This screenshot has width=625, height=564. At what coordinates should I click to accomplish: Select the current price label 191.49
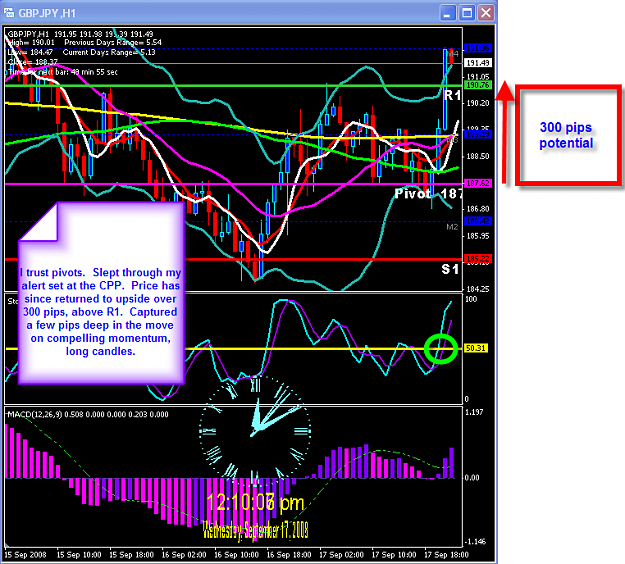point(478,63)
